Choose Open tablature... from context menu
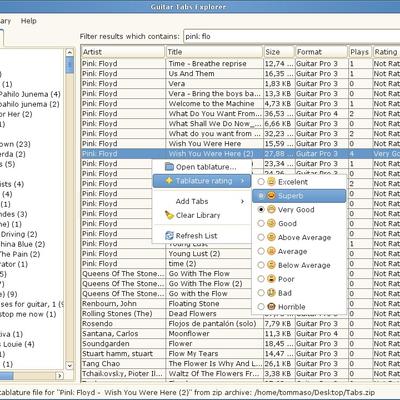 202,167
